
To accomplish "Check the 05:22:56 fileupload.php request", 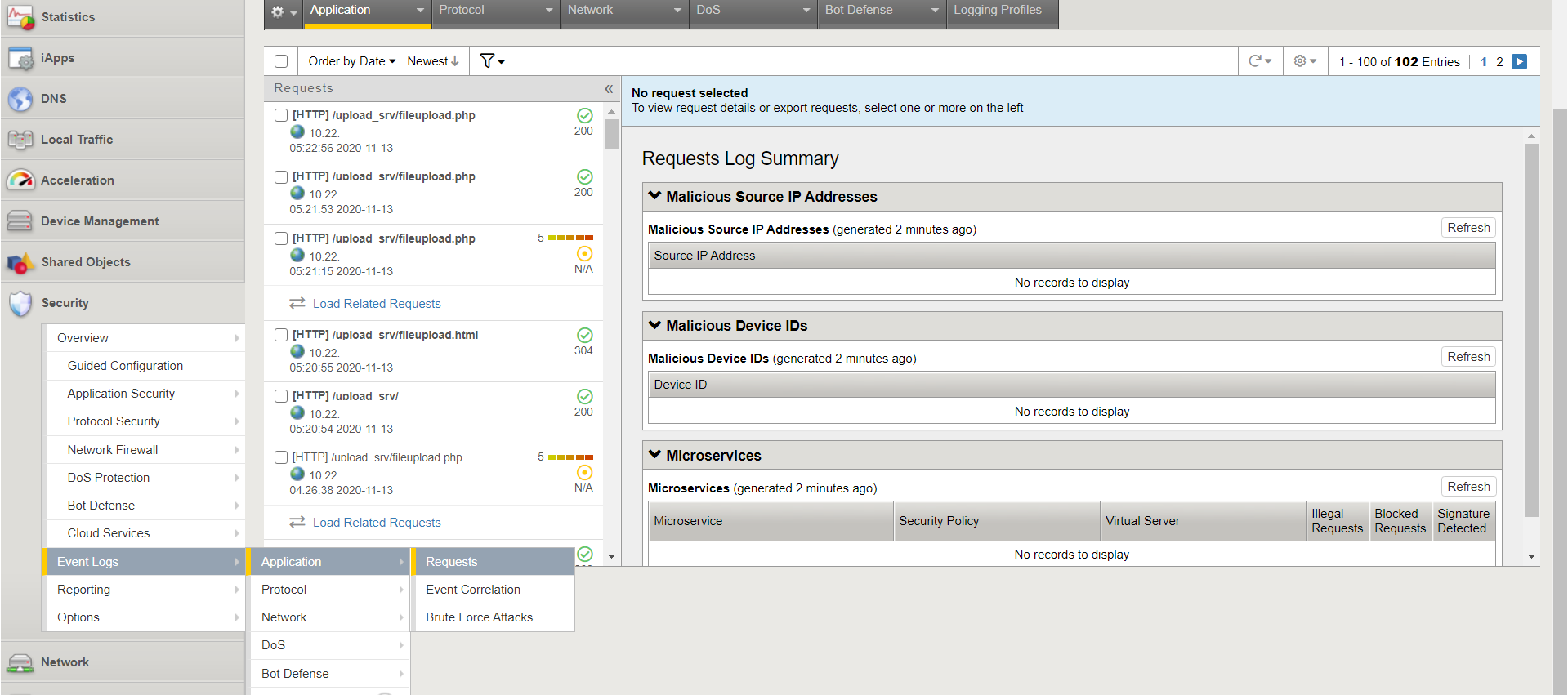I will [281, 115].
